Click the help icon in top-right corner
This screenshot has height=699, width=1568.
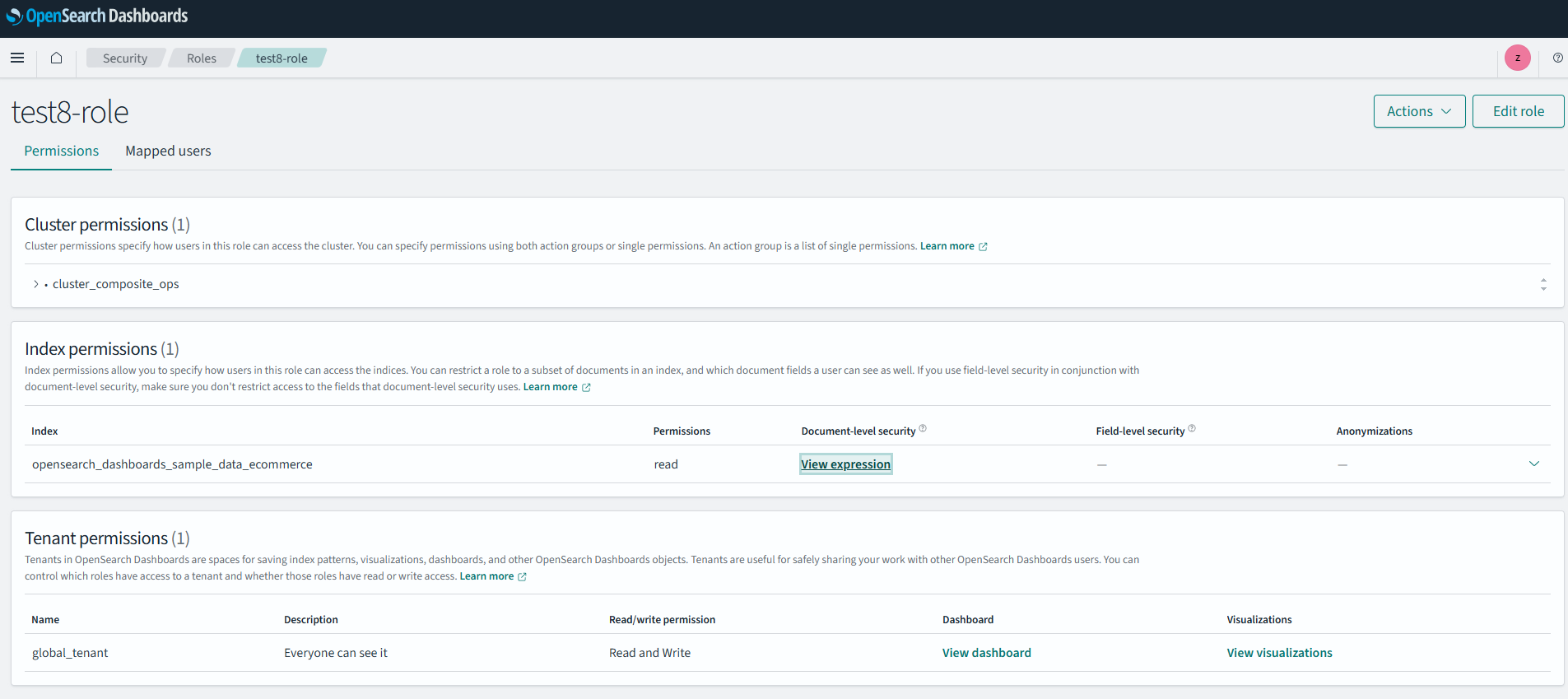point(1557,58)
